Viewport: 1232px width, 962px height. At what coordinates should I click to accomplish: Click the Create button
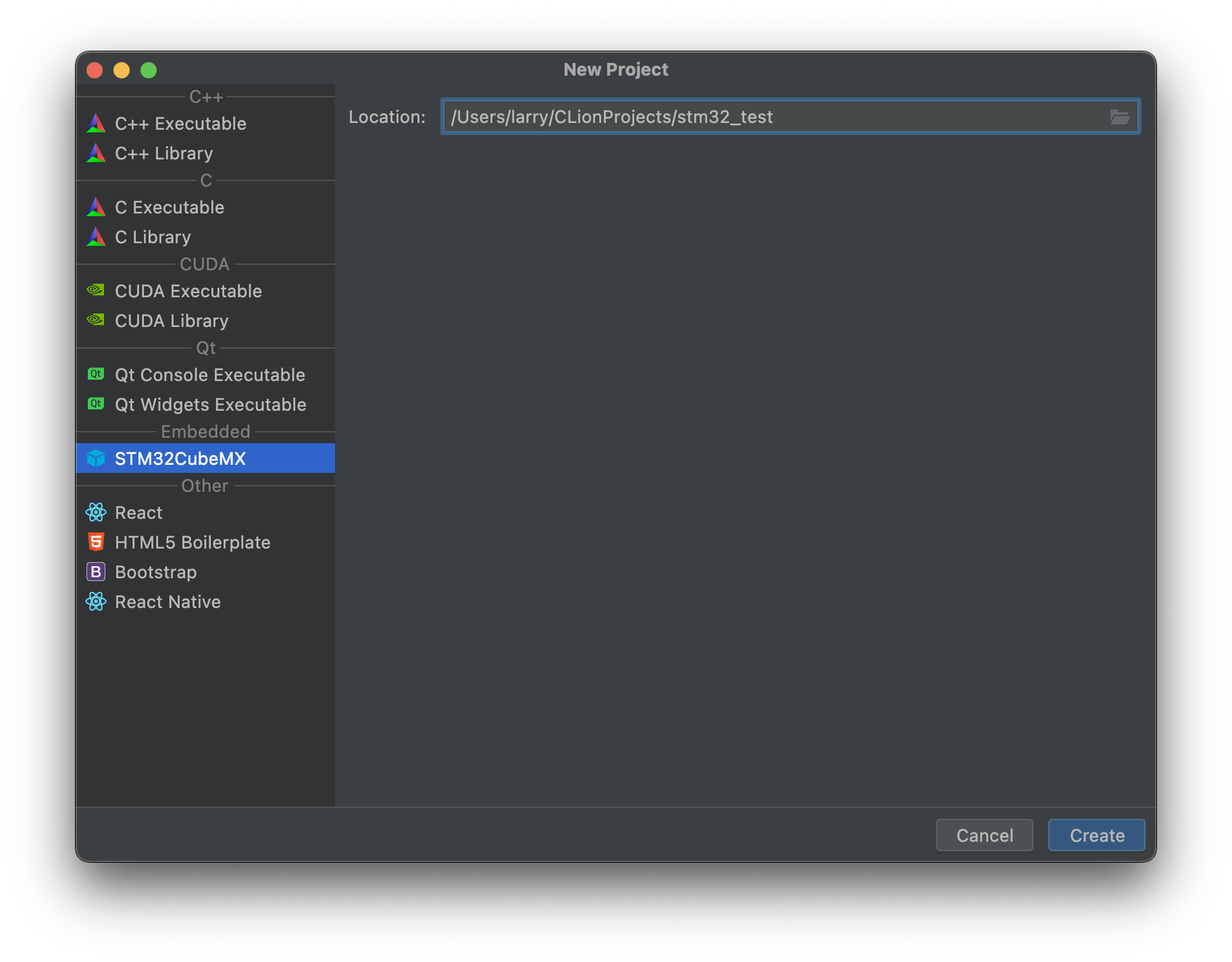pyautogui.click(x=1095, y=835)
